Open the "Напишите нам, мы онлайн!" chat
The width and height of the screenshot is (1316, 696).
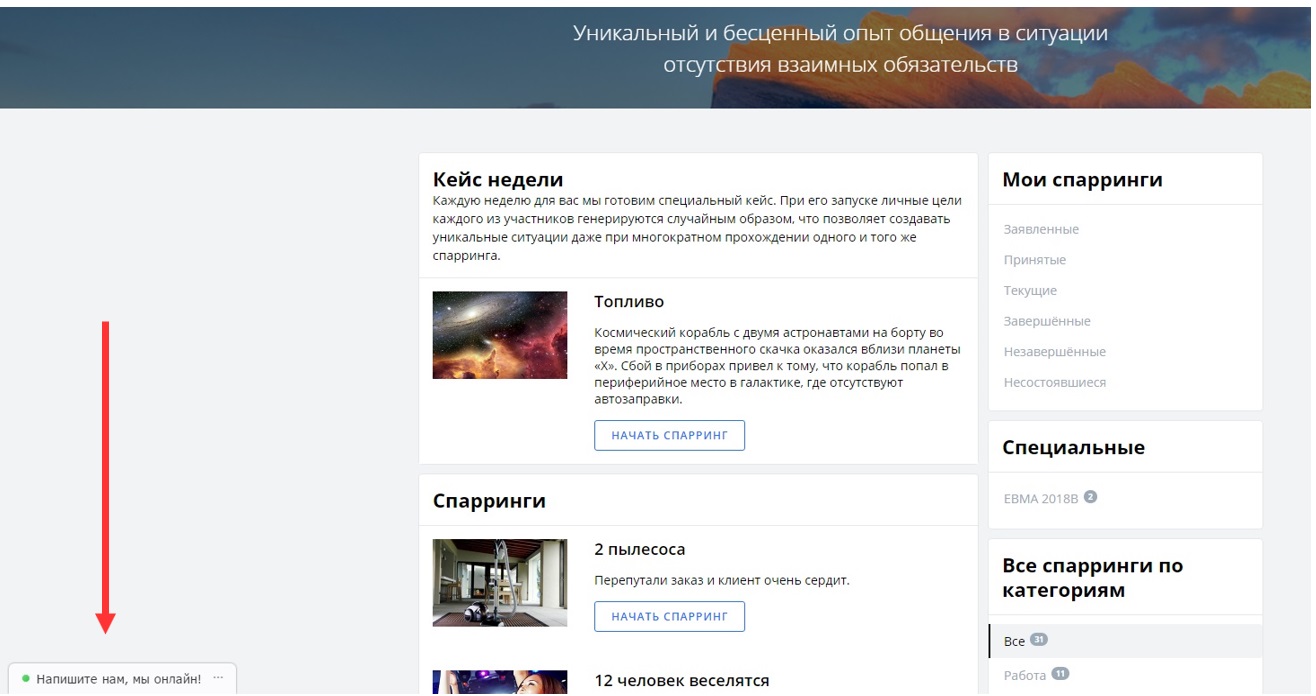point(119,679)
